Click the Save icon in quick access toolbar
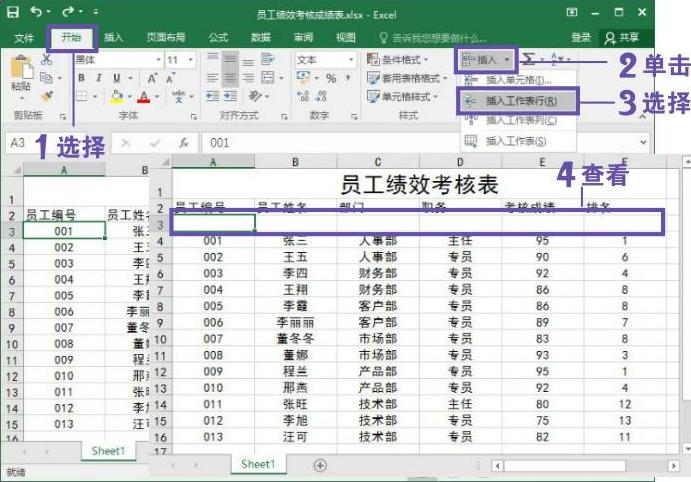The image size is (691, 482). tap(13, 13)
